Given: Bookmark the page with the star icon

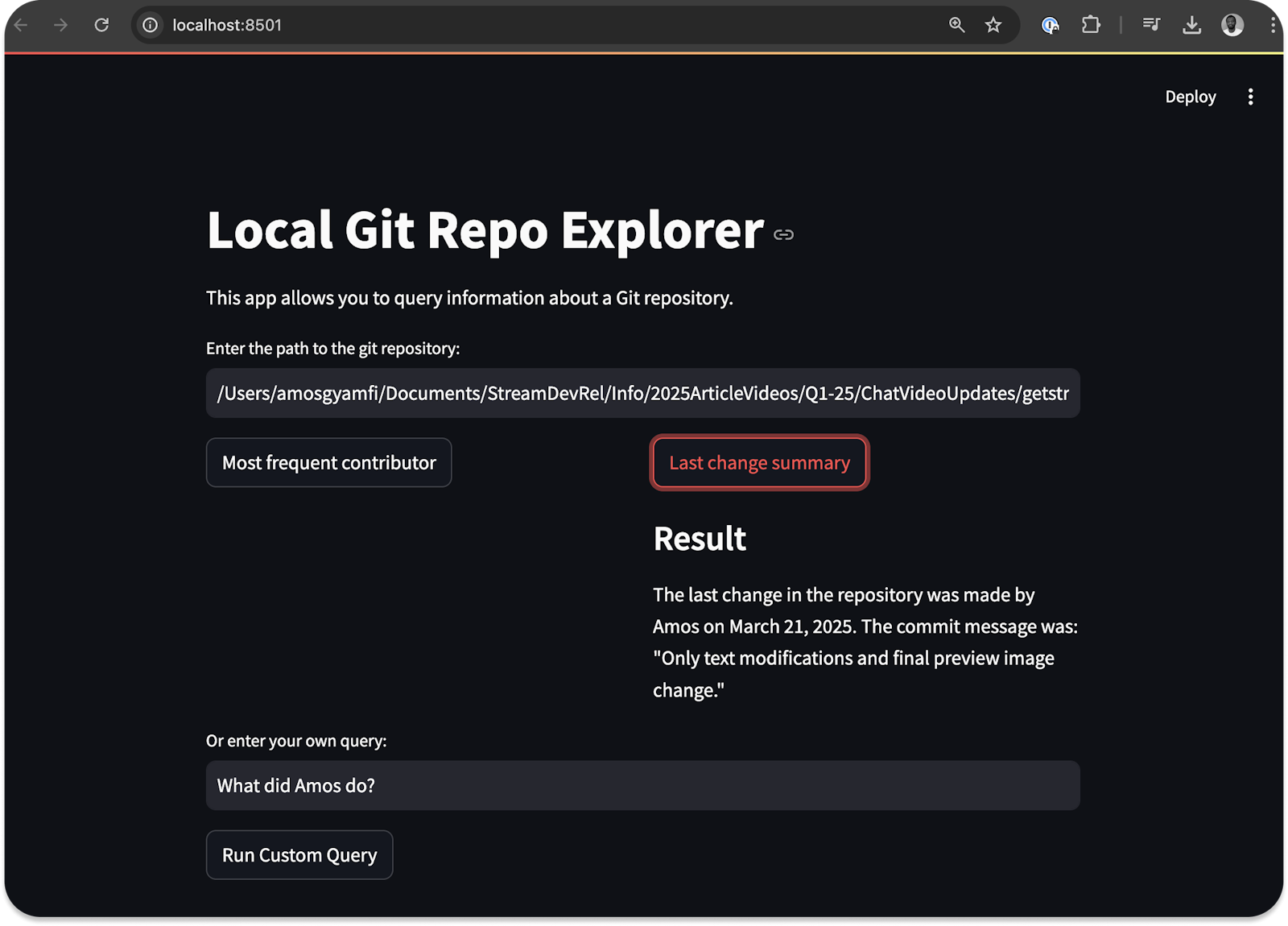Looking at the screenshot, I should (x=995, y=25).
